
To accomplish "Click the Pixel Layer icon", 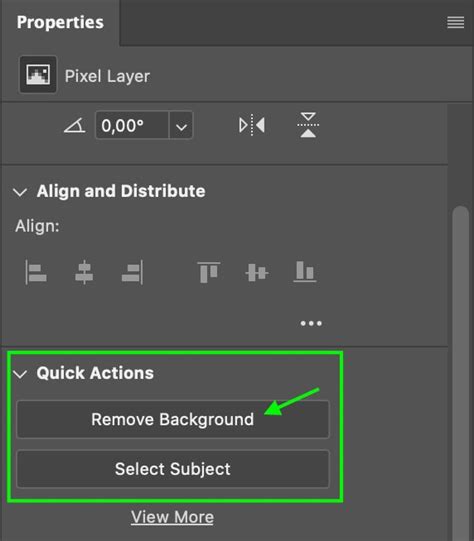I will [x=38, y=75].
